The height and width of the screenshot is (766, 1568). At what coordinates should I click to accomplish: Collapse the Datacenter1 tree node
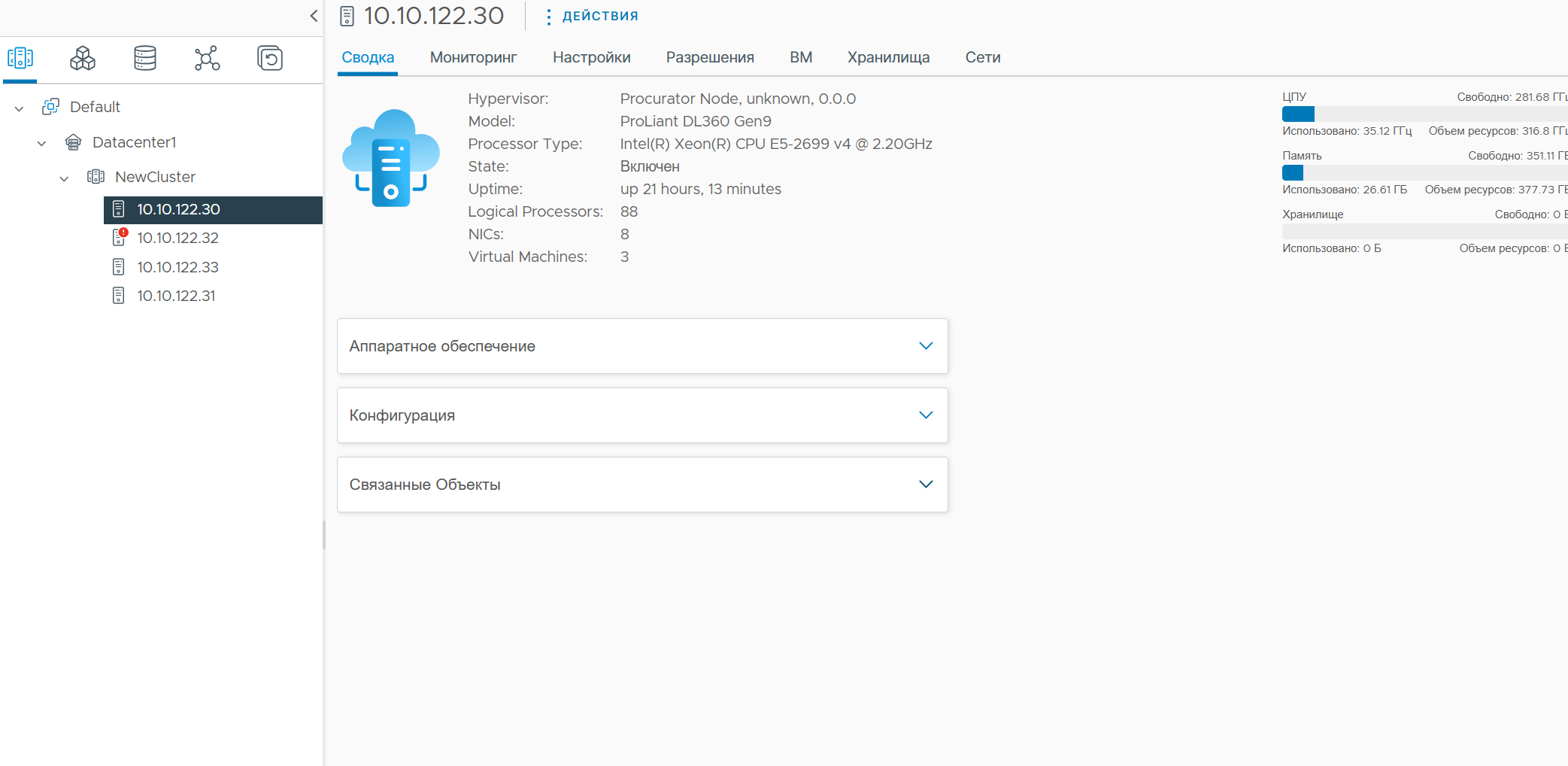(x=41, y=143)
